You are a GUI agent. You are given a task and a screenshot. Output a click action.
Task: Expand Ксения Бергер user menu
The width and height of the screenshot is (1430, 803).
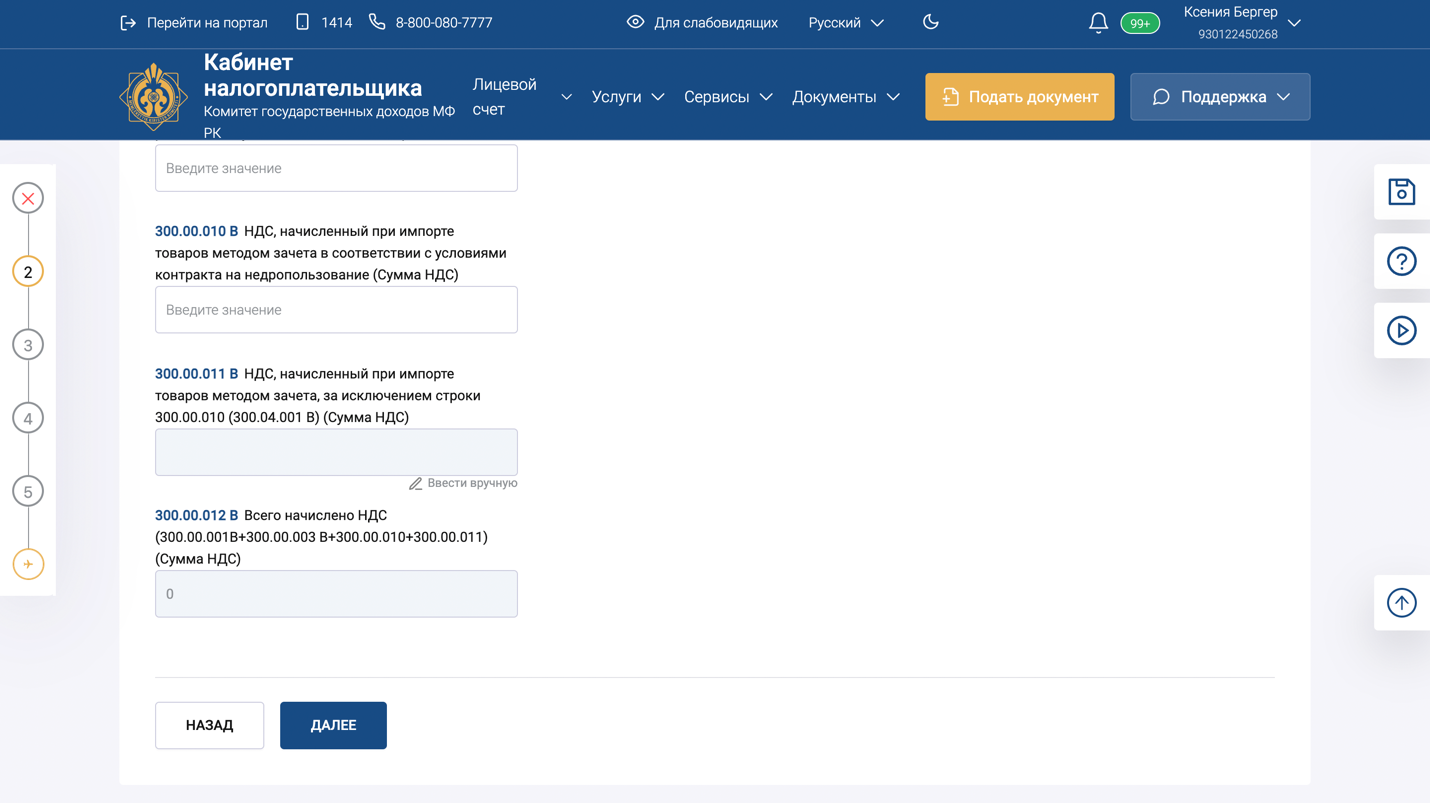click(x=1241, y=22)
